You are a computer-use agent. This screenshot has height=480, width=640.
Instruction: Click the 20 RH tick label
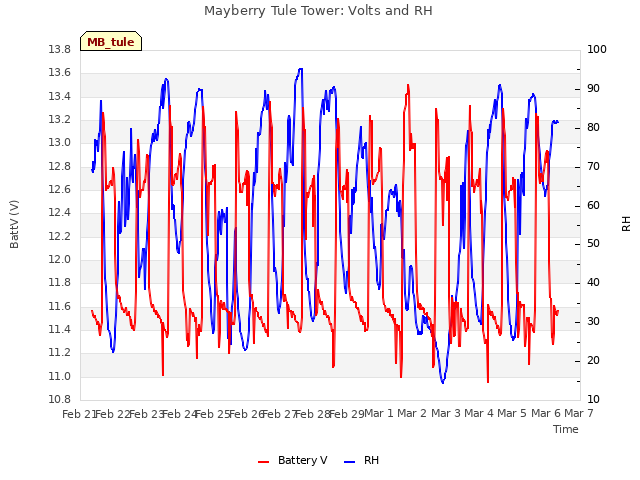tap(593, 361)
